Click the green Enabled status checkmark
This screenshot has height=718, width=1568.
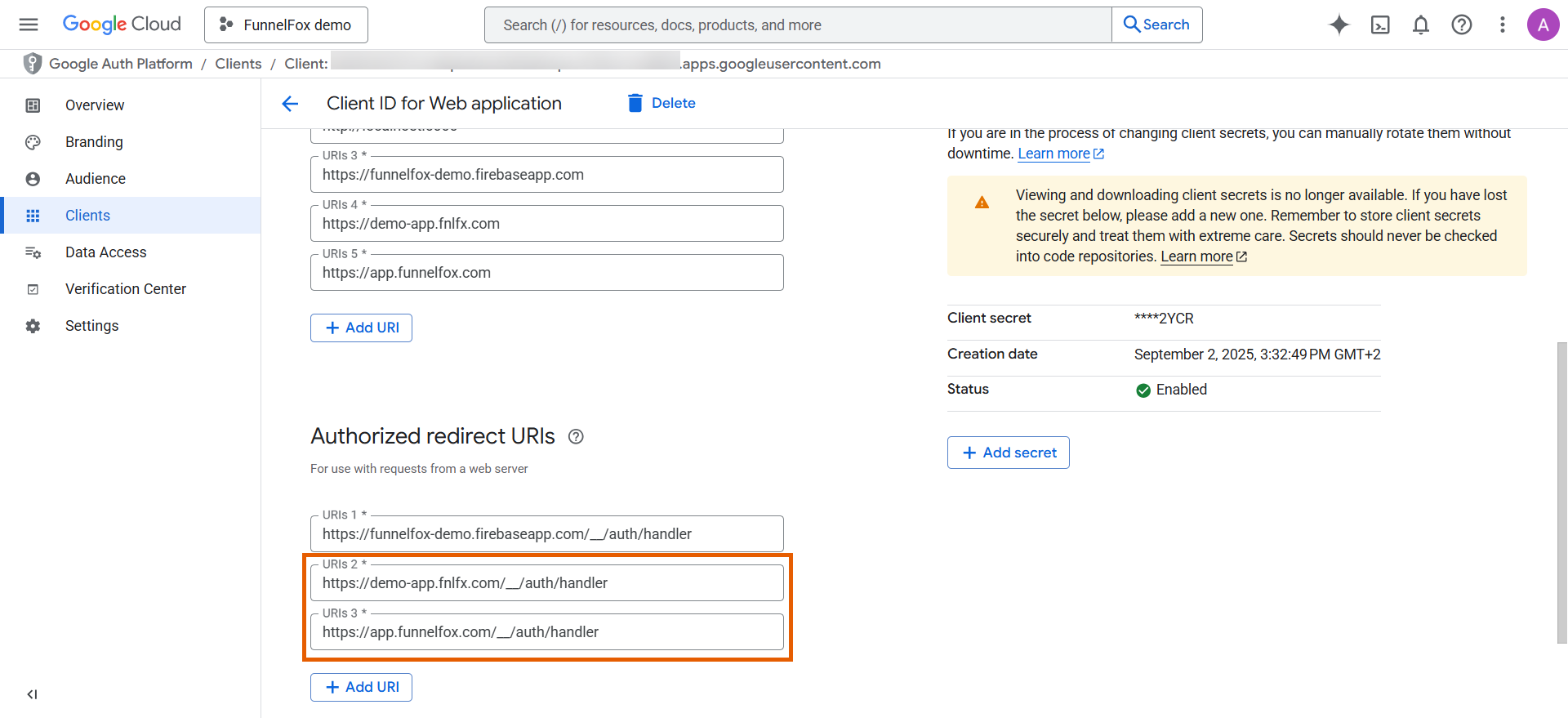point(1143,390)
